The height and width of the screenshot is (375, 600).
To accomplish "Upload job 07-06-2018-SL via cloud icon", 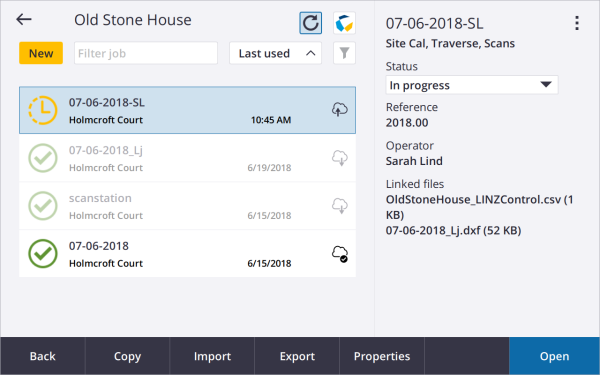I will (x=339, y=110).
